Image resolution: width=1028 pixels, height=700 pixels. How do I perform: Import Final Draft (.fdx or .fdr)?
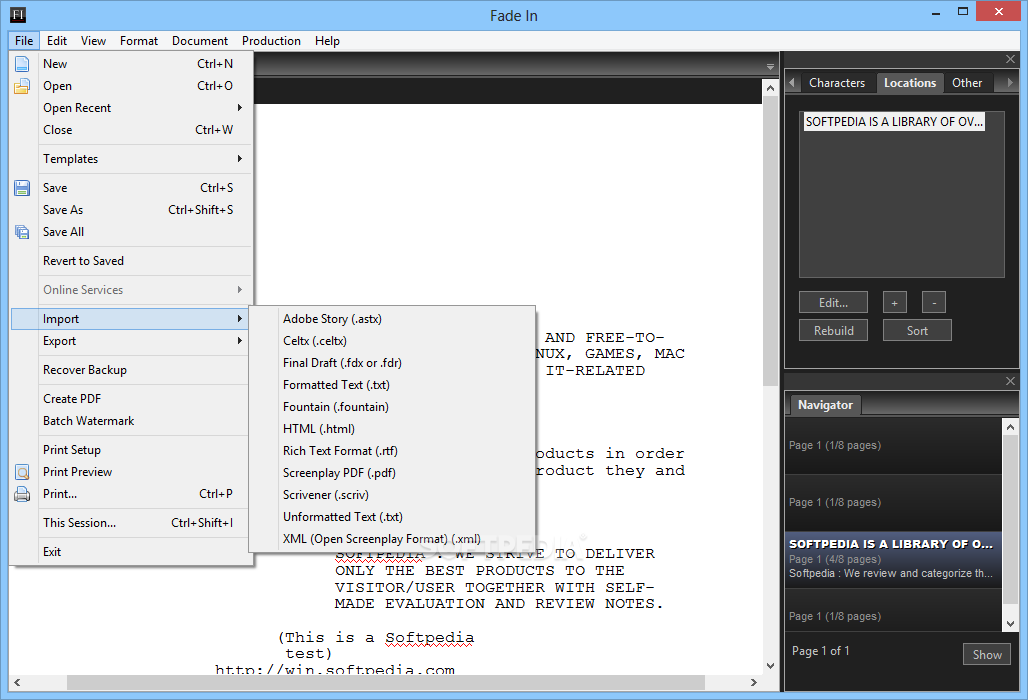click(392, 363)
